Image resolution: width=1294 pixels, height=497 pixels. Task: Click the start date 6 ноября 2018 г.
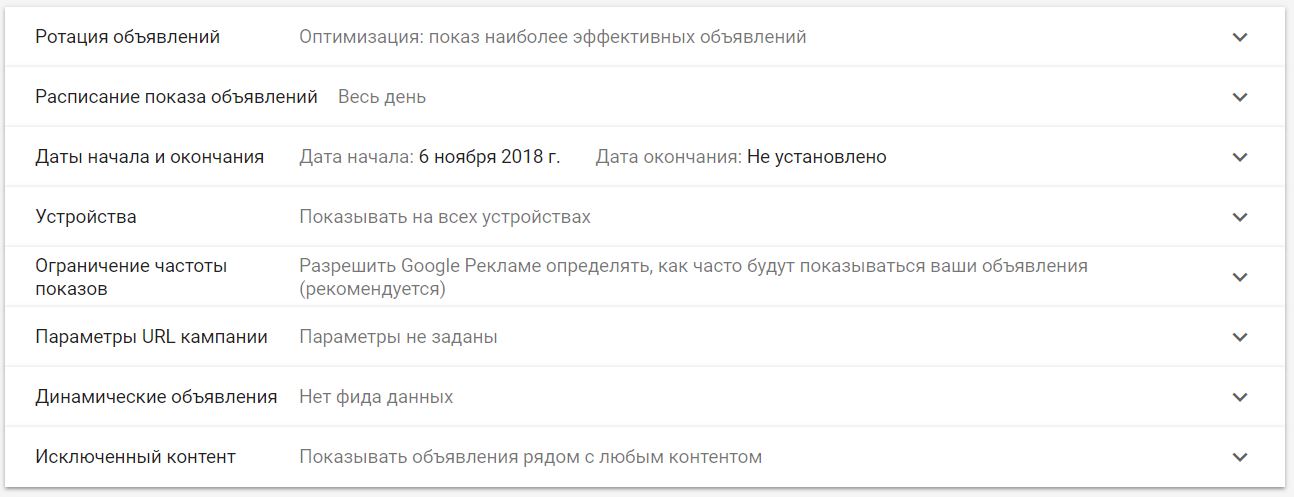click(x=489, y=157)
